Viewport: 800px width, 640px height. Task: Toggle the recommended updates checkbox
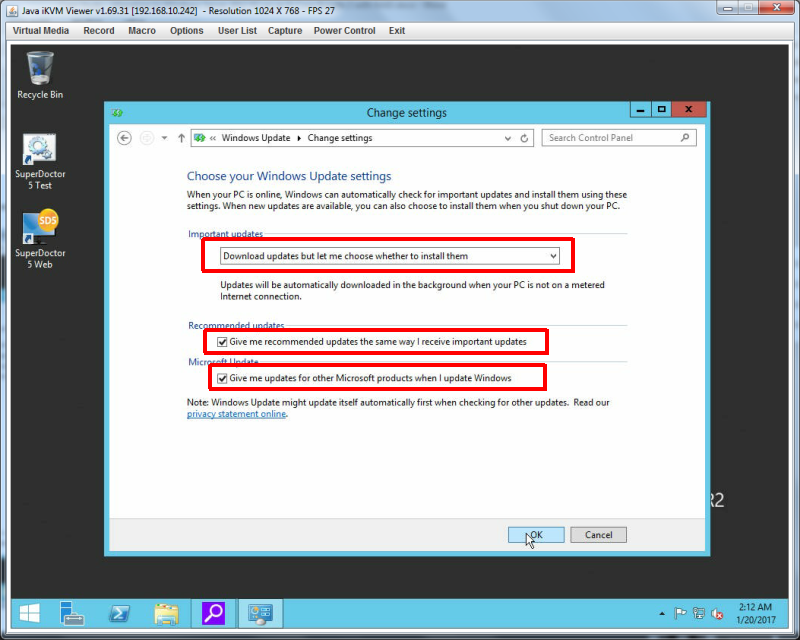(x=222, y=342)
